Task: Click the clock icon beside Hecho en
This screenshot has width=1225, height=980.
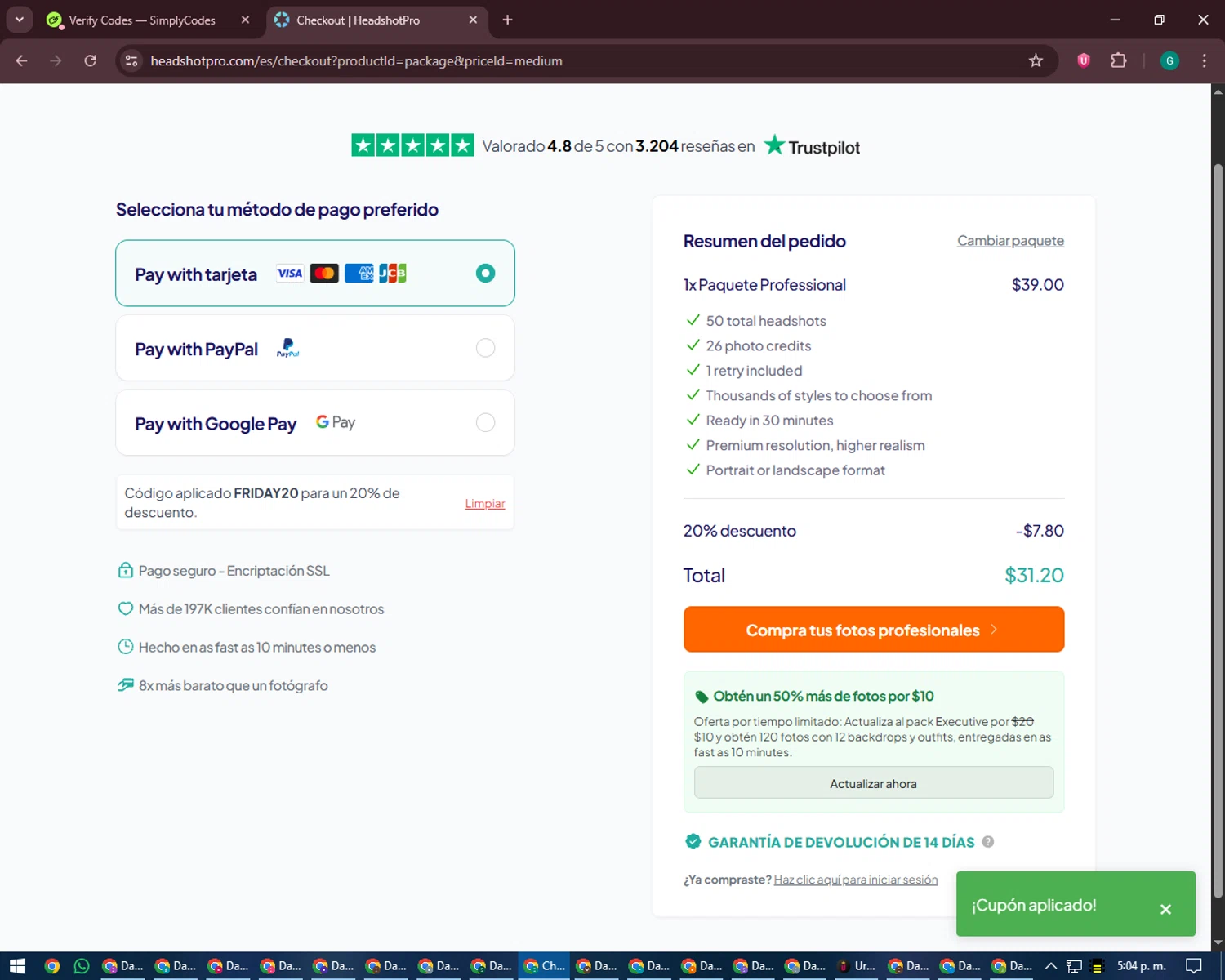Action: tap(126, 647)
